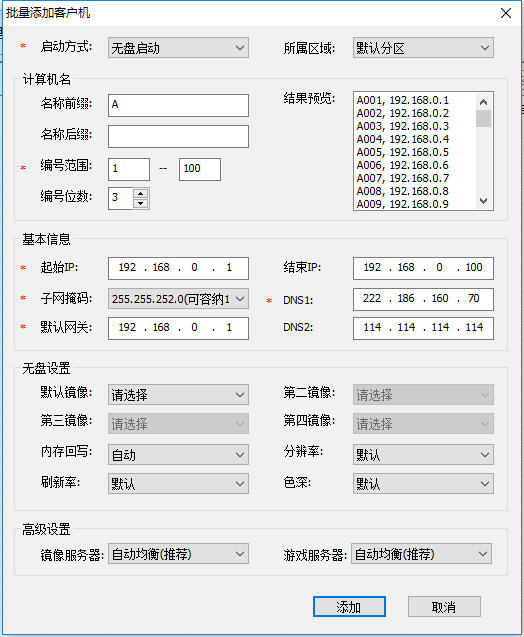Decrease 编号位数 with the down arrow
Viewport: 524px width, 637px height.
[x=141, y=204]
